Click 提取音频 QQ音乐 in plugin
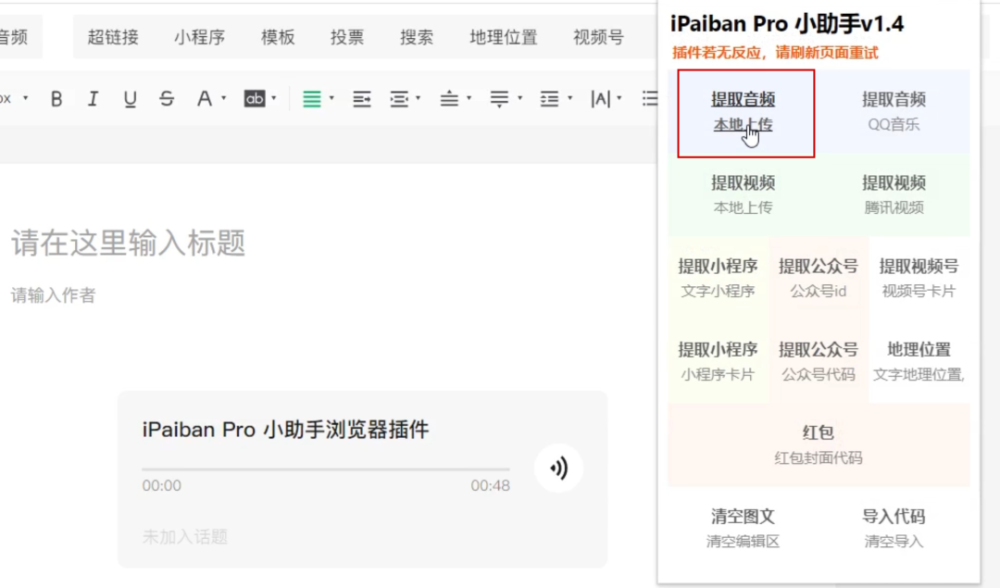 tap(893, 112)
